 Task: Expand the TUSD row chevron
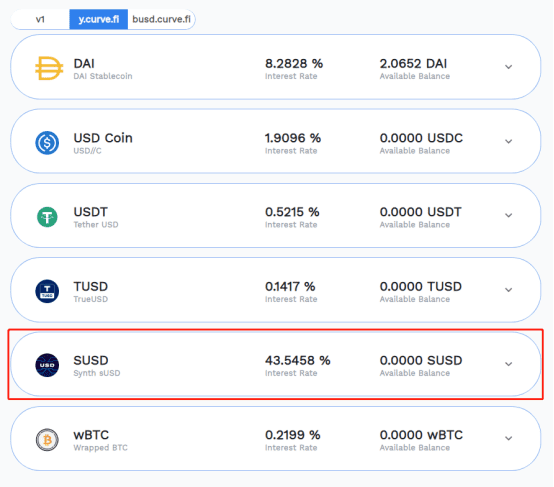click(508, 290)
